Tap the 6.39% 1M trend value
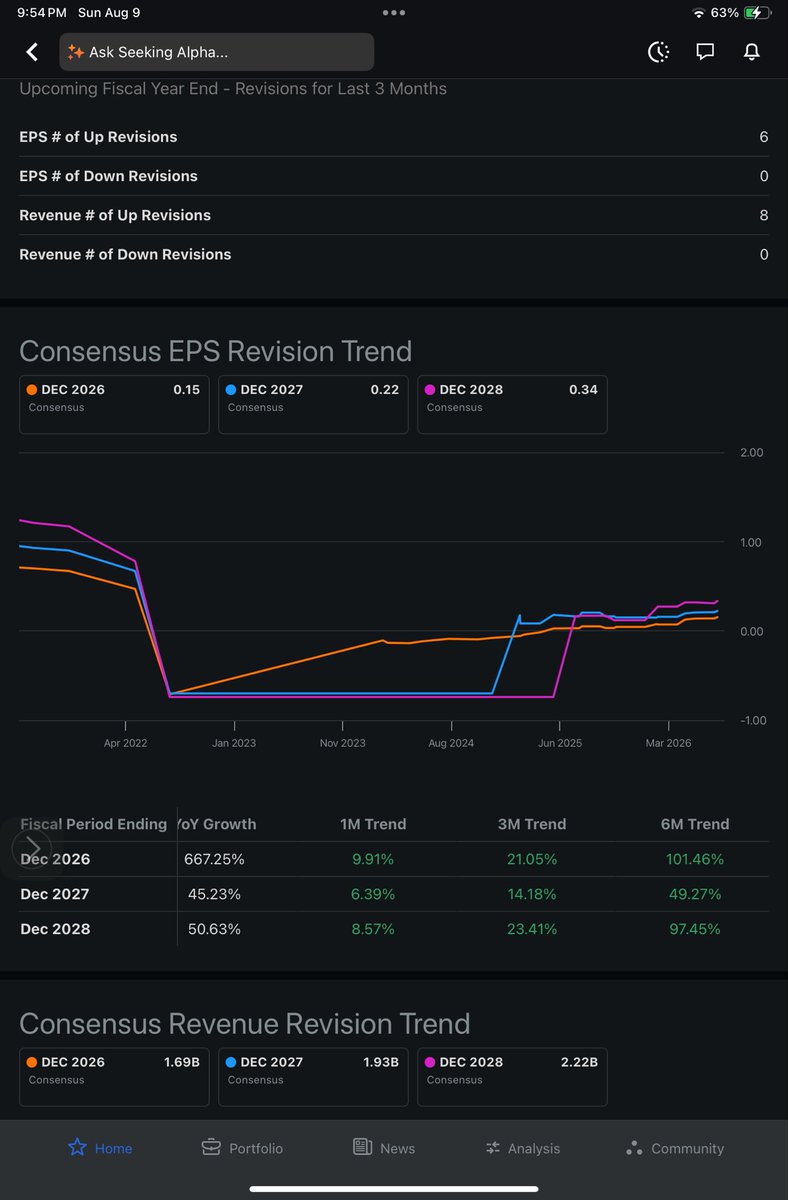Viewport: 788px width, 1200px height. (372, 894)
